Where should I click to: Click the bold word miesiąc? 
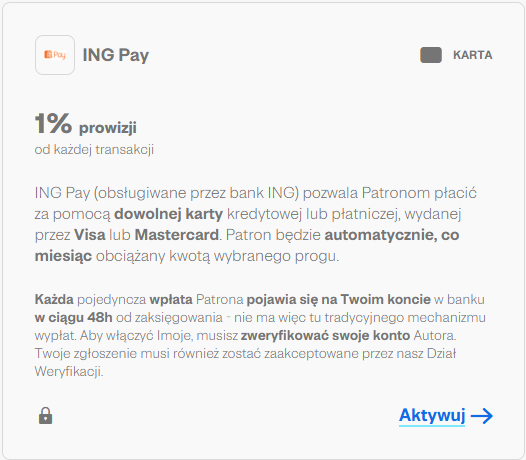[x=63, y=256]
